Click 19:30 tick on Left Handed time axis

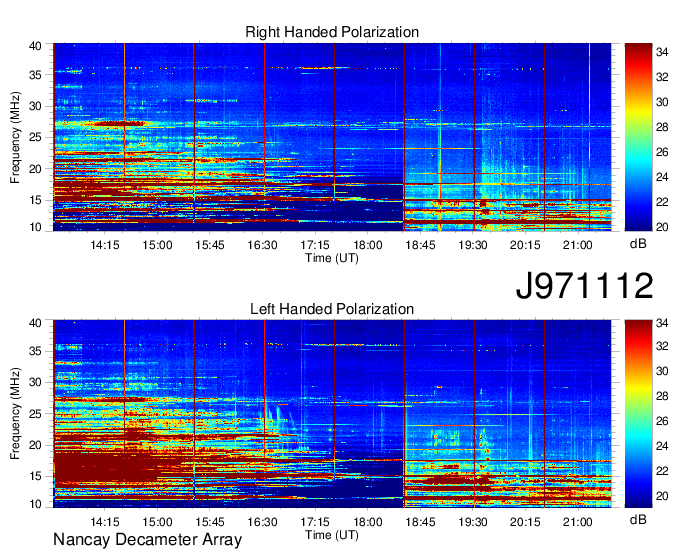click(473, 521)
